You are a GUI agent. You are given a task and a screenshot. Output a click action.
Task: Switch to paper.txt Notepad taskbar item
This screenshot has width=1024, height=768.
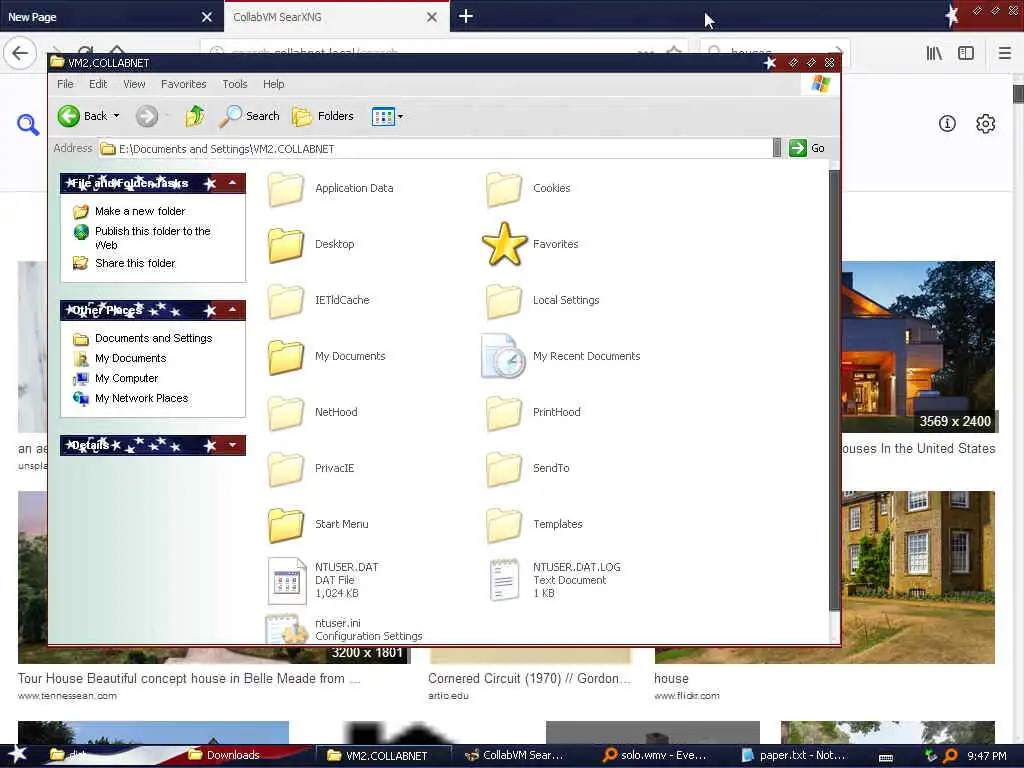(793, 755)
